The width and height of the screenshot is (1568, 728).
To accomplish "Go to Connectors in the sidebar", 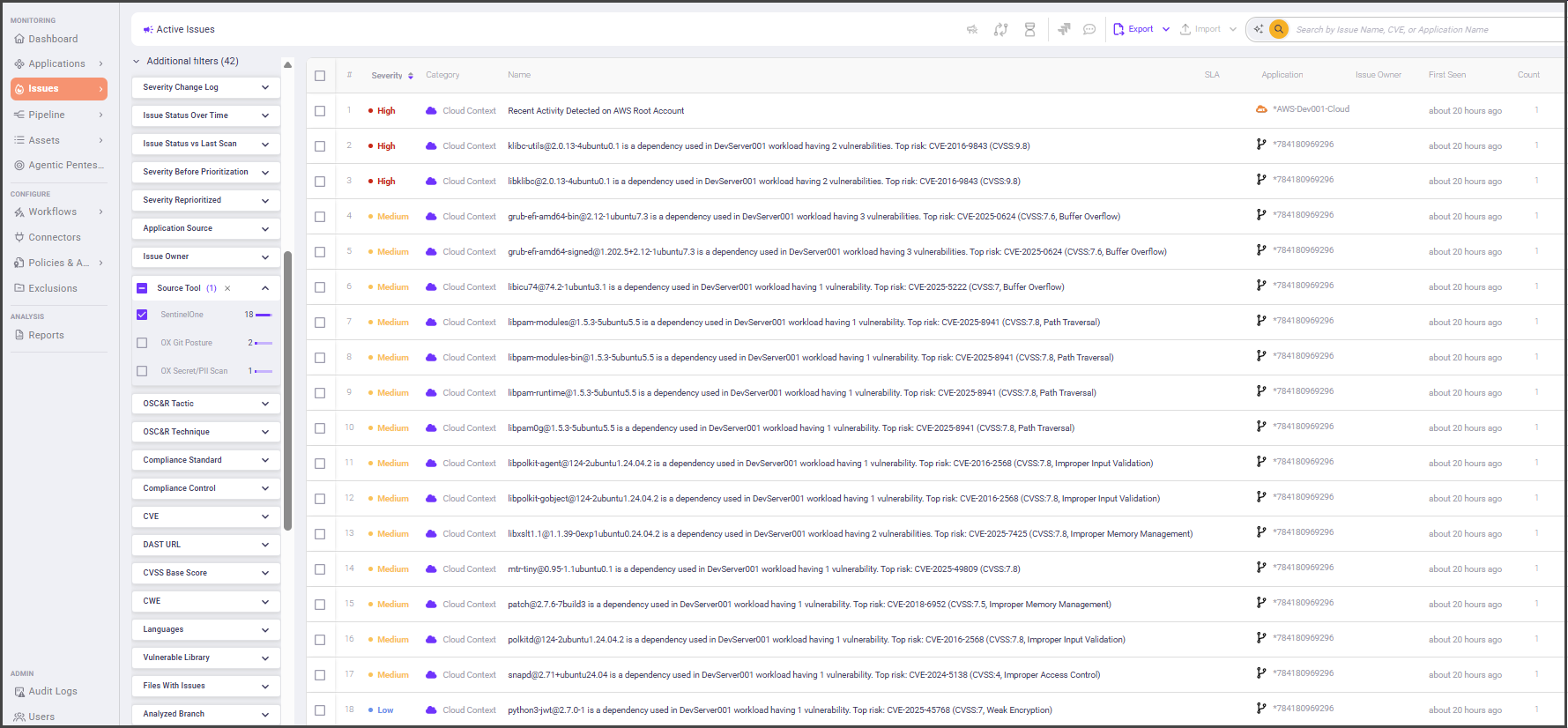I will [x=54, y=237].
